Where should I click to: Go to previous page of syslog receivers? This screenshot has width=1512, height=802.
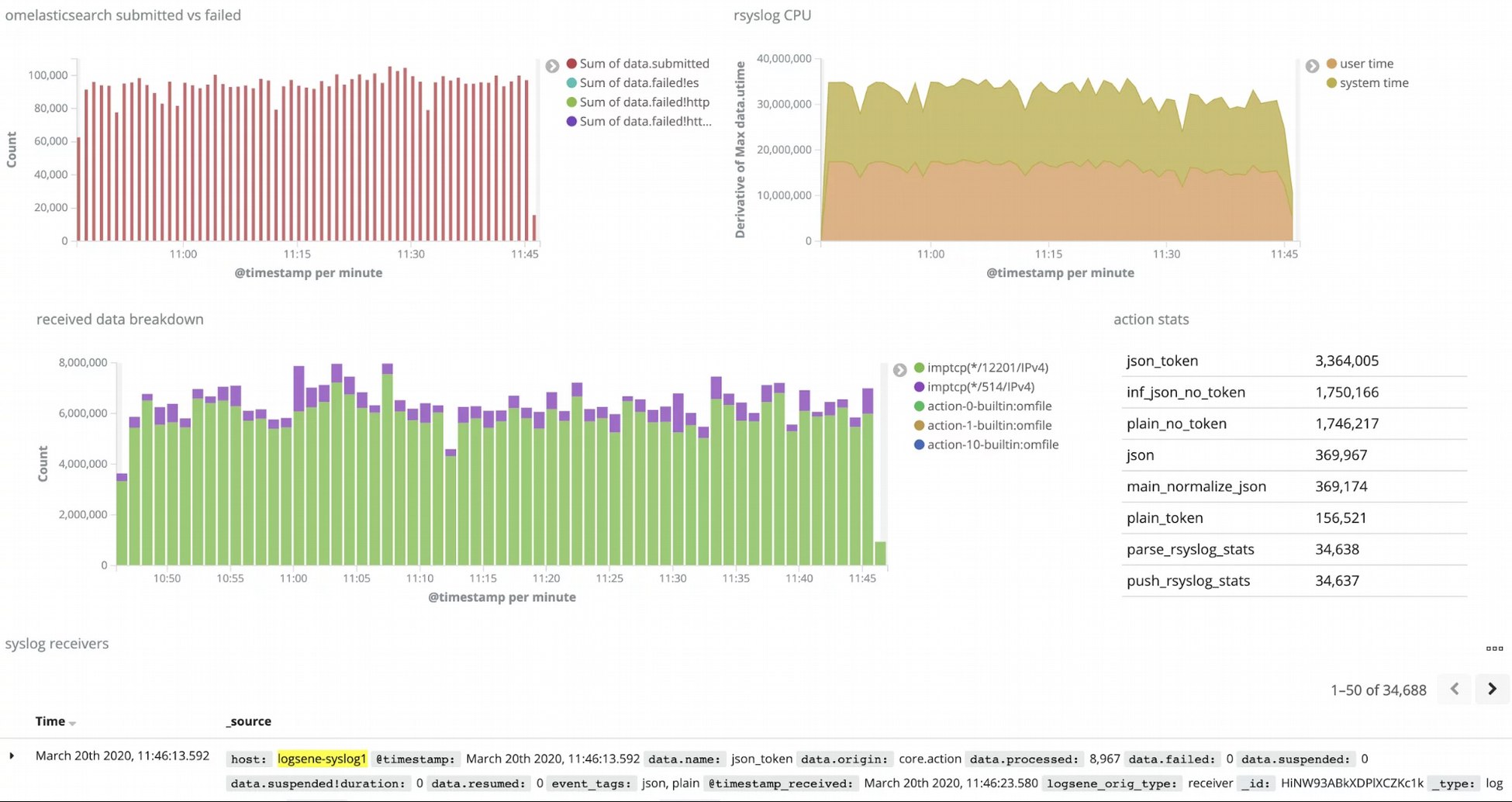[1455, 689]
